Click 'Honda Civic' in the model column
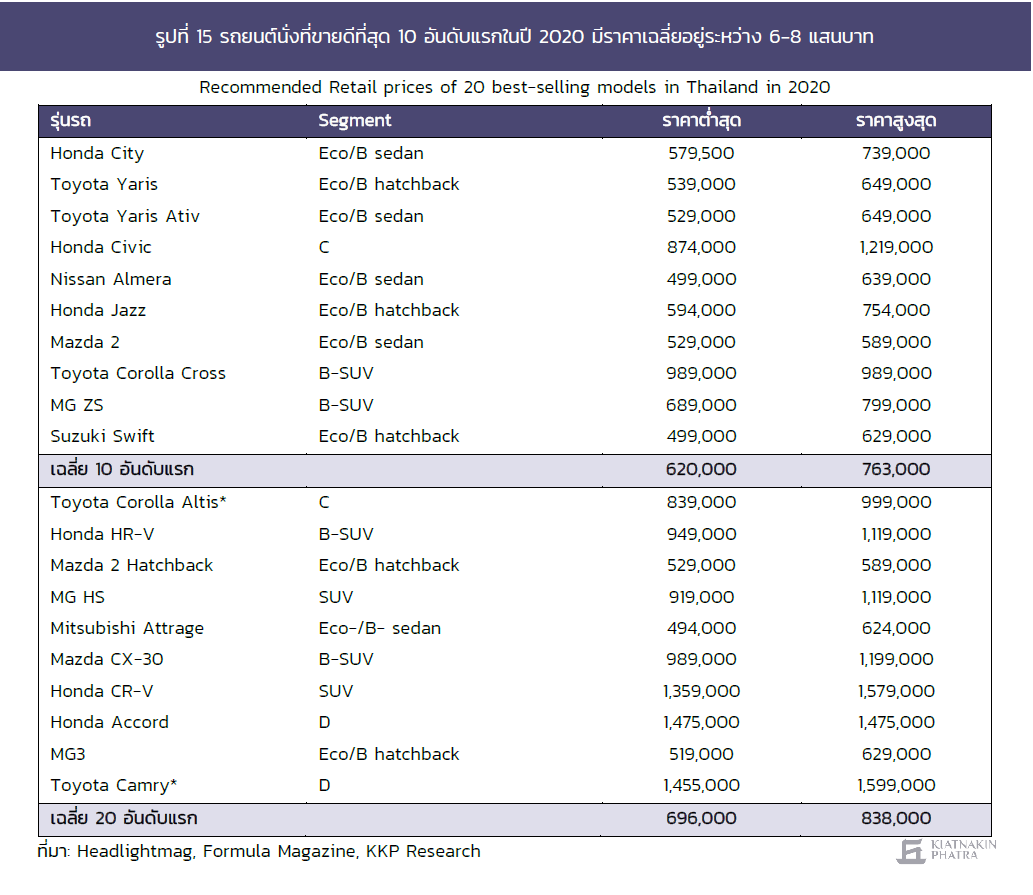 tap(101, 248)
